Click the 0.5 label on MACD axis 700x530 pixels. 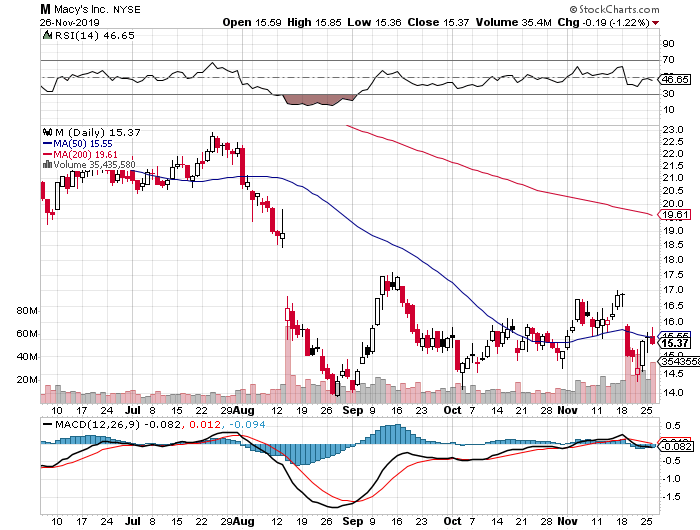[675, 426]
